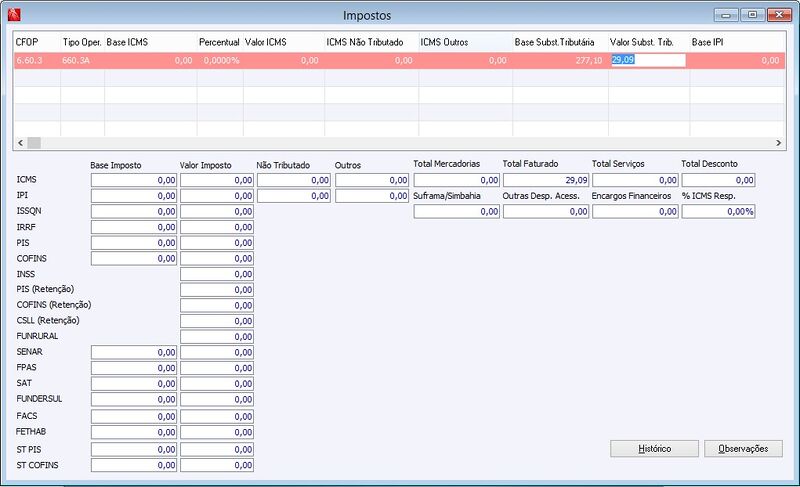
Task: Focus the IRRF Base Imposto field
Action: [134, 227]
